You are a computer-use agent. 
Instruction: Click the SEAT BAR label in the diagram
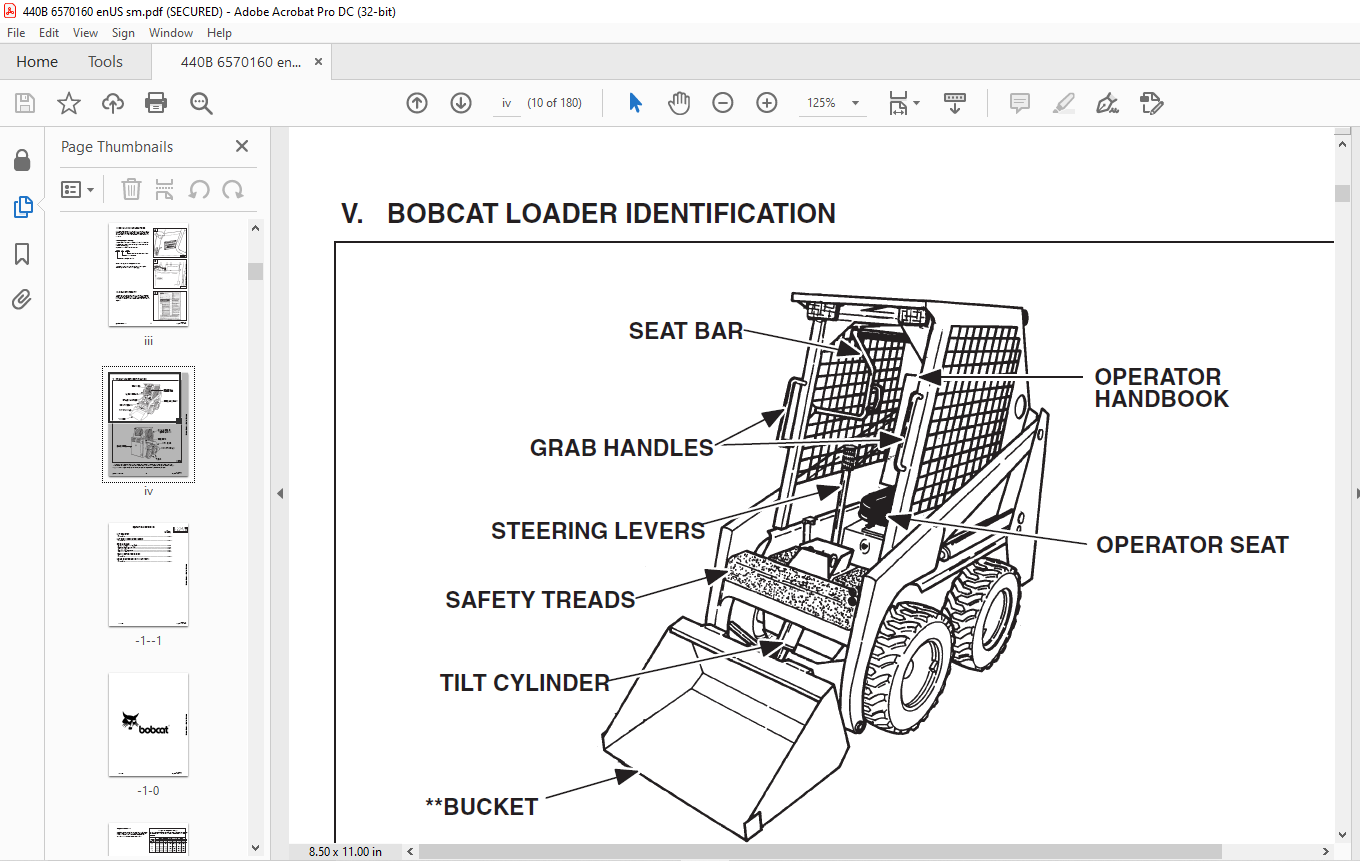pos(686,331)
